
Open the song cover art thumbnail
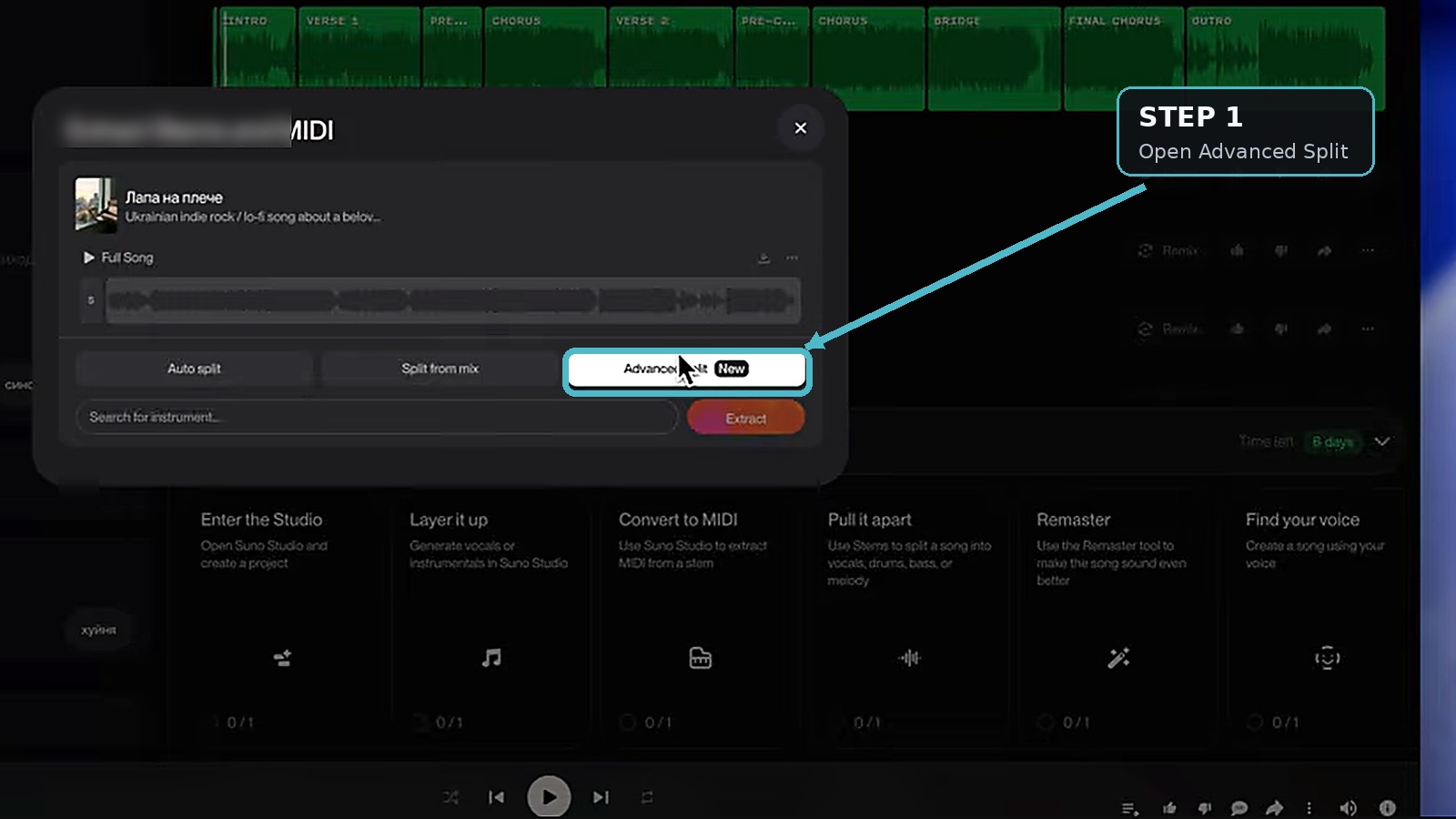tap(96, 204)
